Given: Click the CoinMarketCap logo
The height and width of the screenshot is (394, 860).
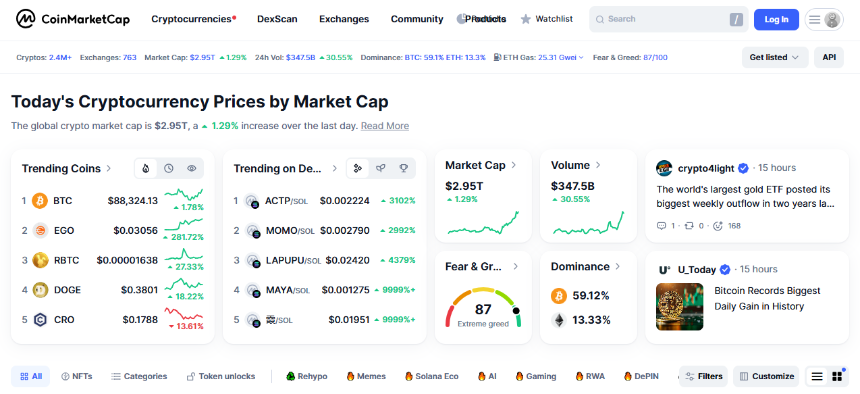Looking at the screenshot, I should point(73,19).
